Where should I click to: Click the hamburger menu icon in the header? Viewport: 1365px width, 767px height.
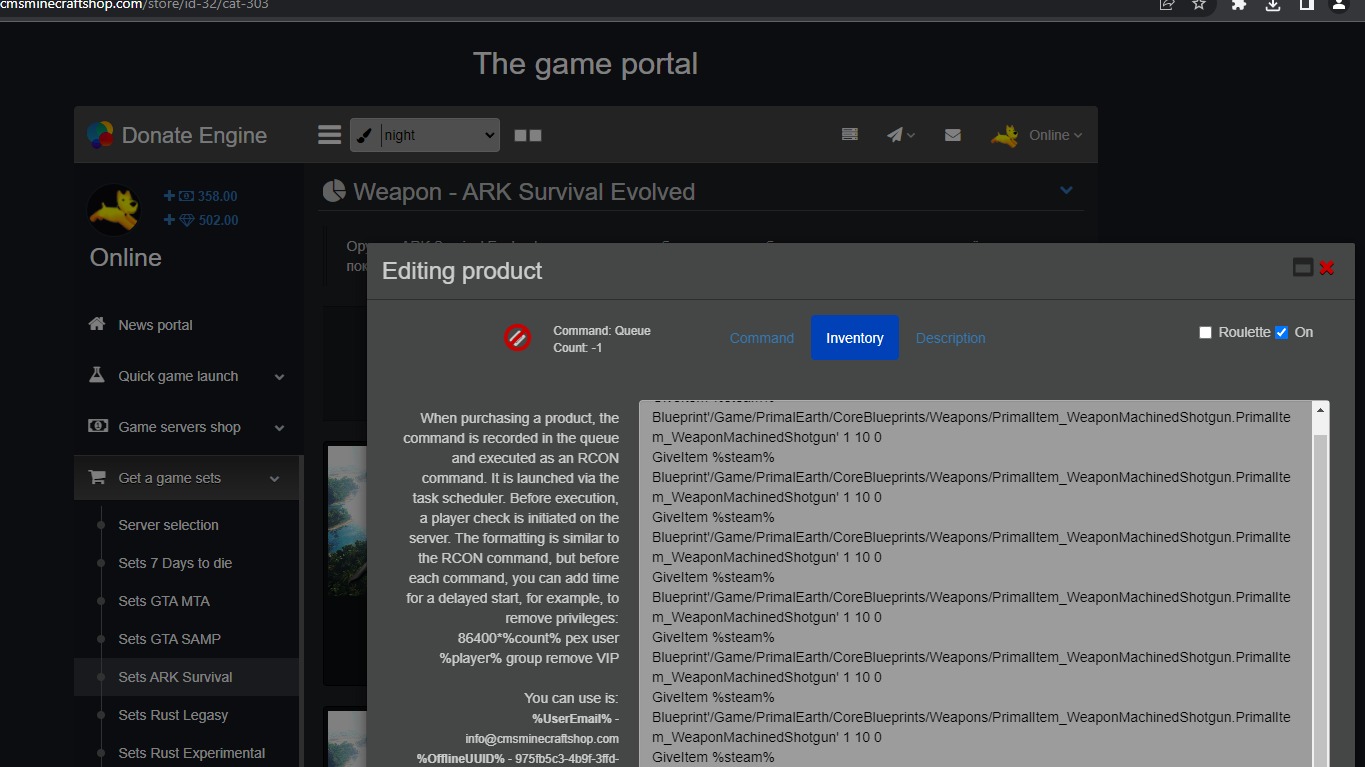pos(329,135)
